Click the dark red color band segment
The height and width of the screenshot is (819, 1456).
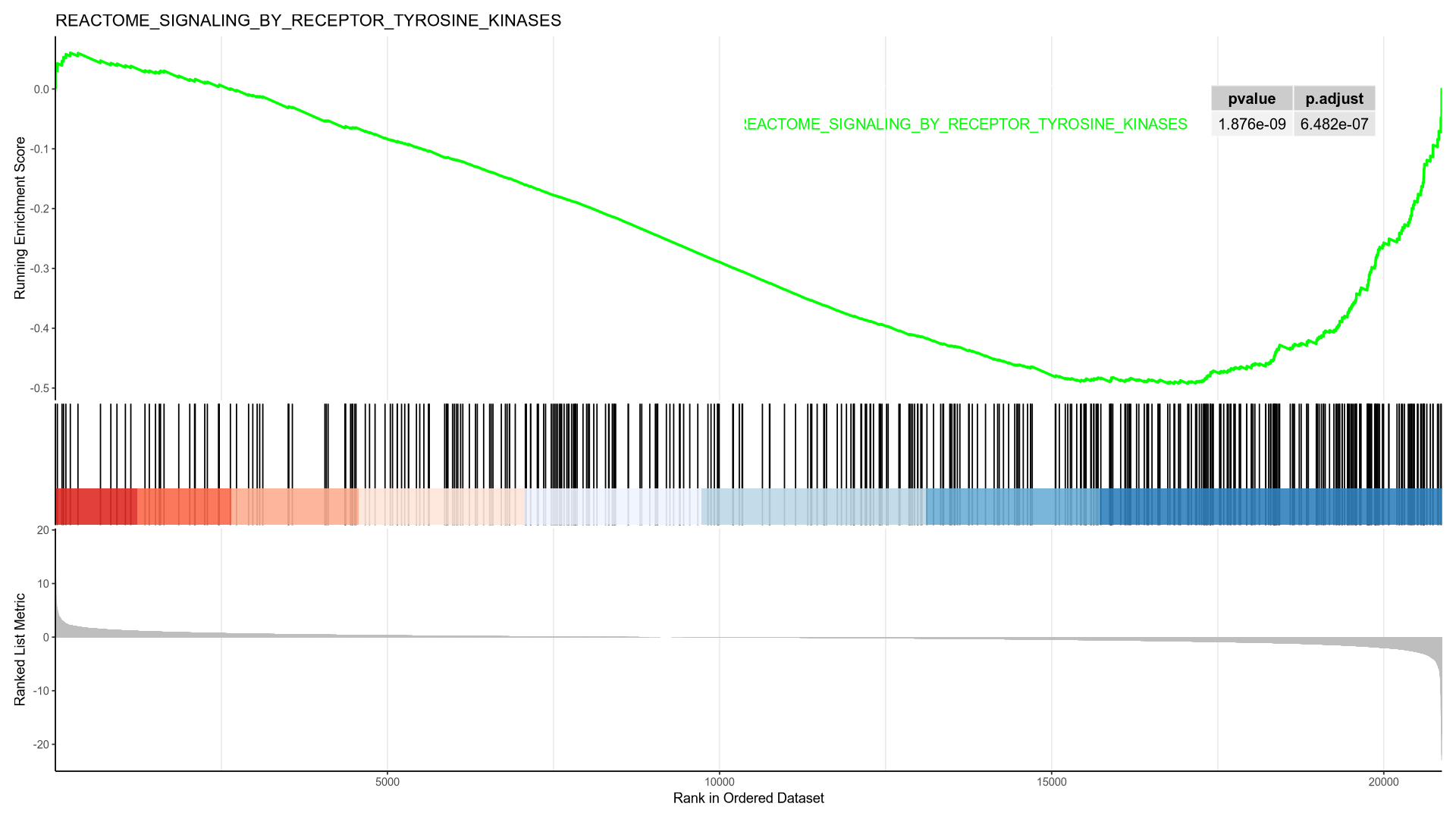(x=96, y=507)
